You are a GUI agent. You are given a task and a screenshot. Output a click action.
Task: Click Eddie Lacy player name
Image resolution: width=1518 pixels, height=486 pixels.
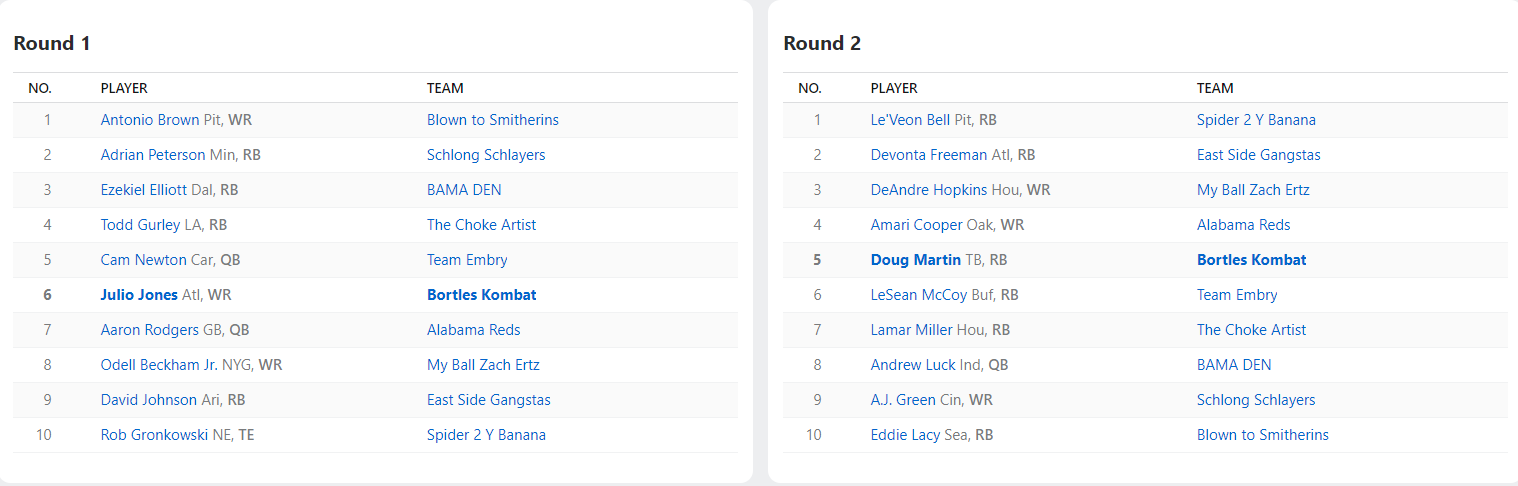tap(906, 435)
